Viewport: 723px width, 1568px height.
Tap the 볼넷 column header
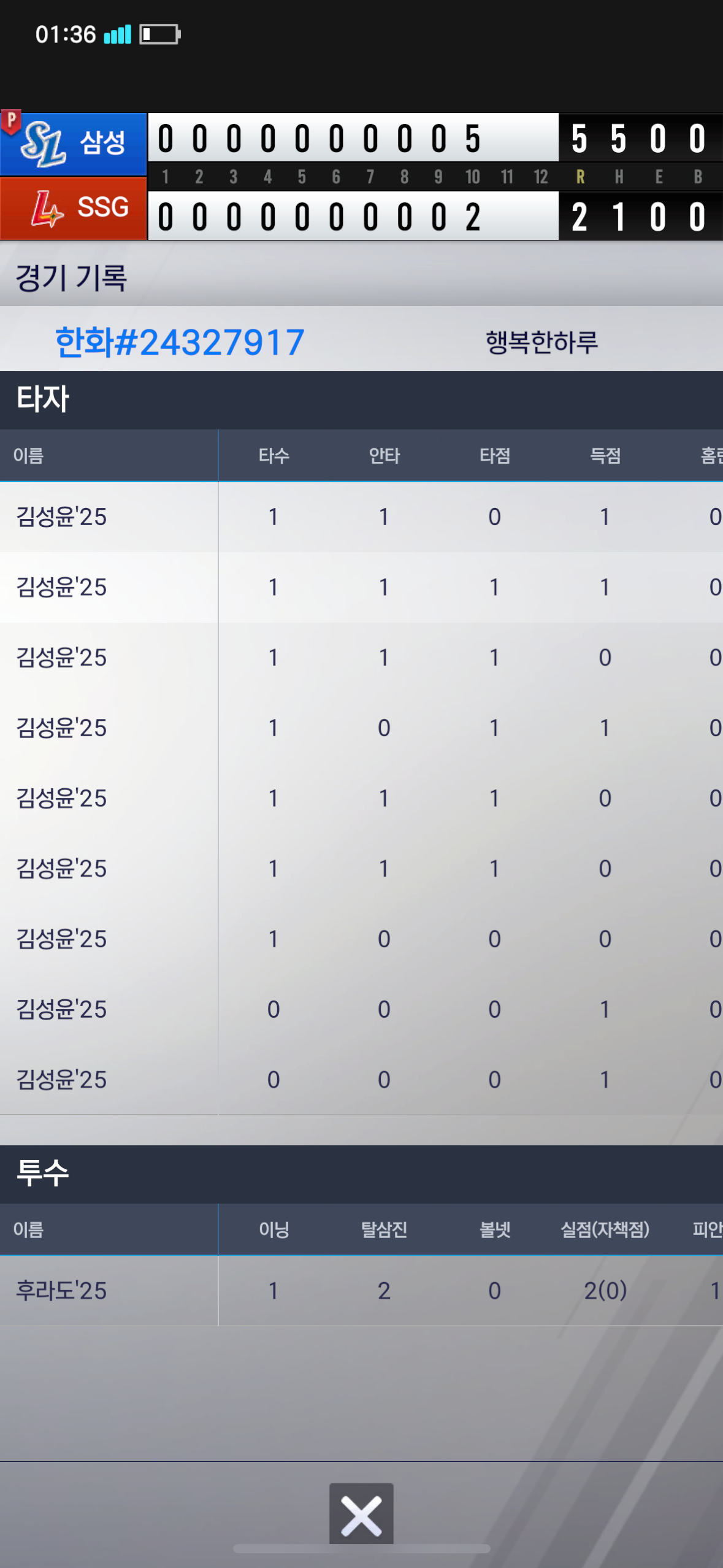(494, 1229)
